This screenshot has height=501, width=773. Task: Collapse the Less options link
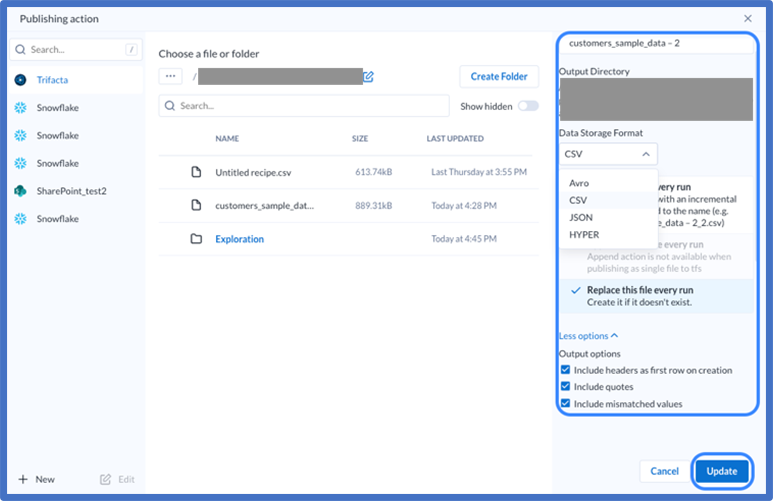[x=588, y=336]
